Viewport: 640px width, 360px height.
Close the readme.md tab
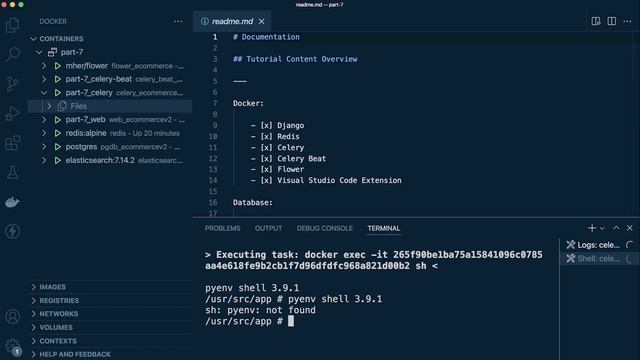(262, 21)
